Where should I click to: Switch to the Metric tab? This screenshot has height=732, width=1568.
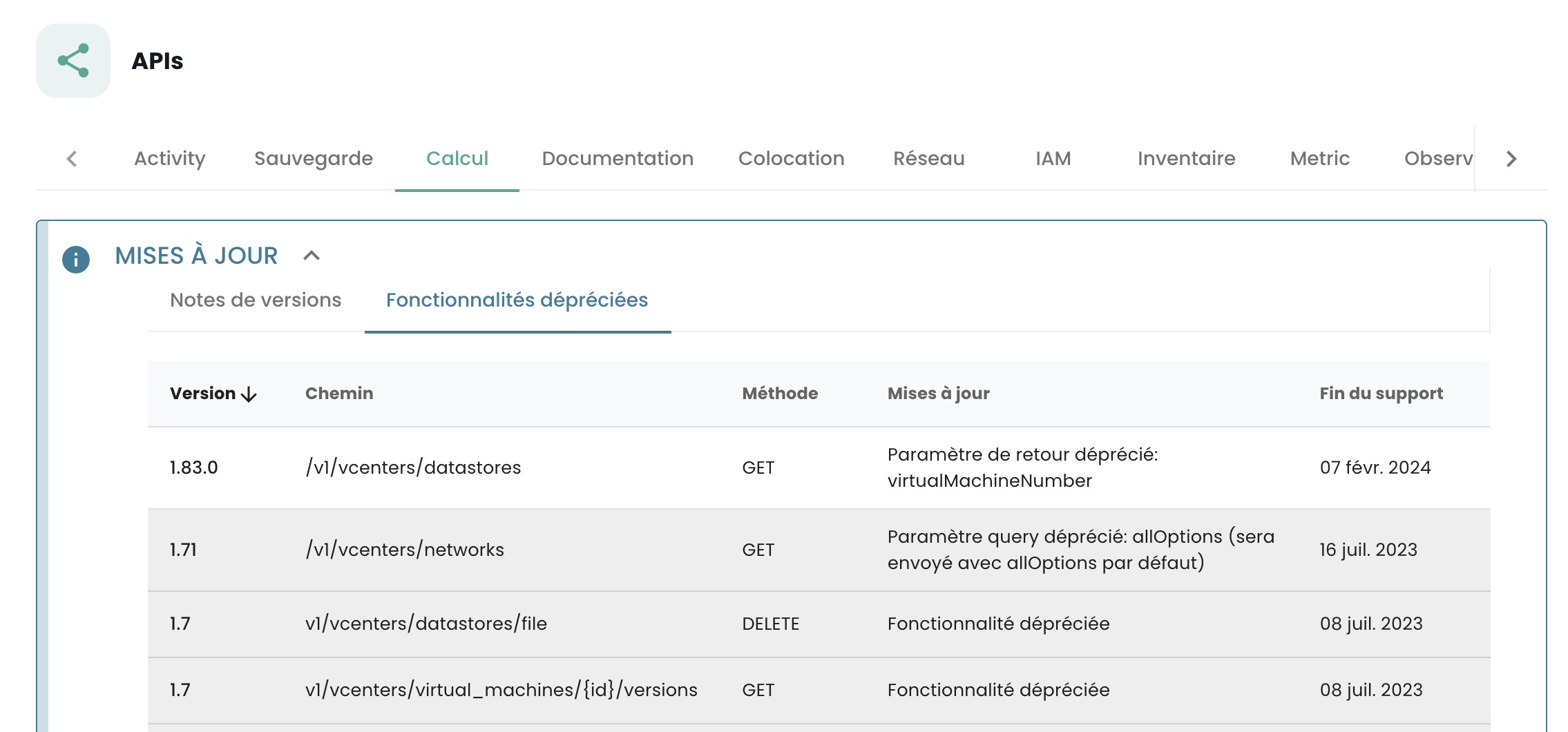[x=1320, y=158]
